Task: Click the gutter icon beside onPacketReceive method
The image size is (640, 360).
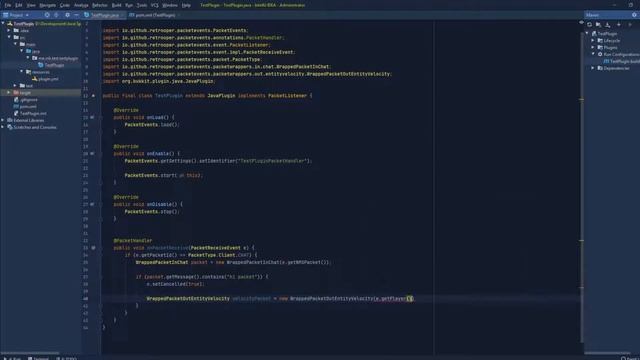Action: (93, 248)
